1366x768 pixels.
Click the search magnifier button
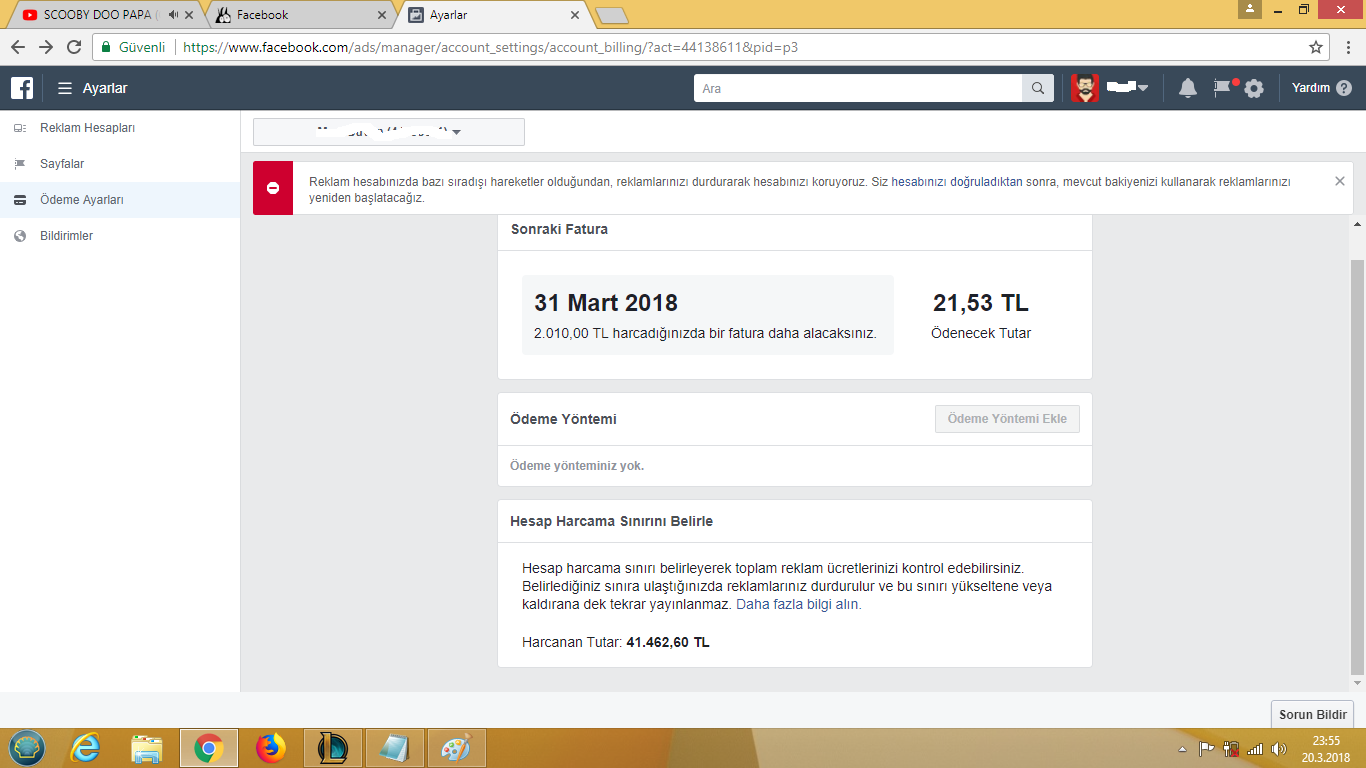(1038, 88)
